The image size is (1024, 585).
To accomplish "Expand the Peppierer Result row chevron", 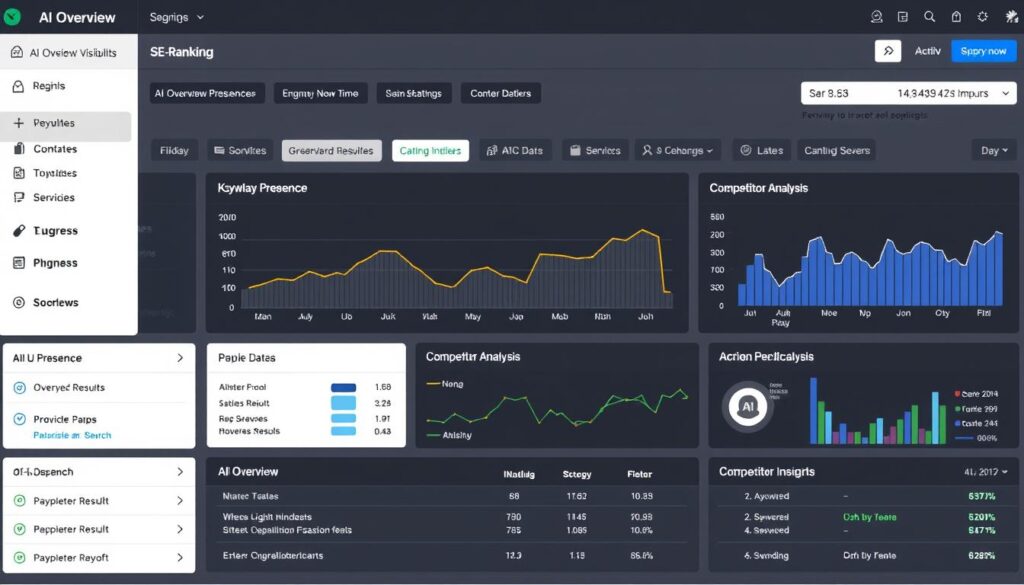I will (x=180, y=529).
